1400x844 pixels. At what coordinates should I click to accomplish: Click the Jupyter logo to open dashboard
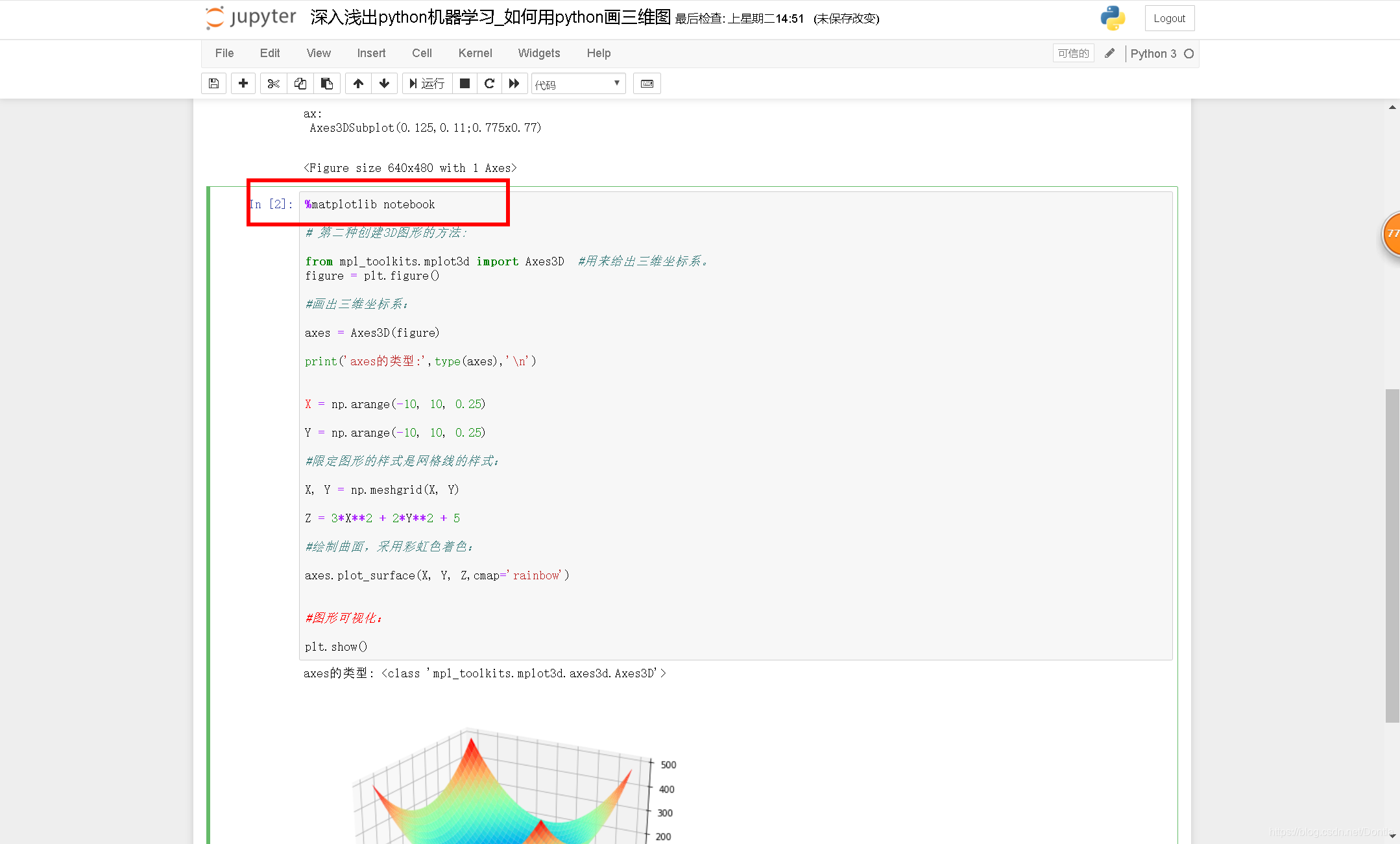pos(250,18)
